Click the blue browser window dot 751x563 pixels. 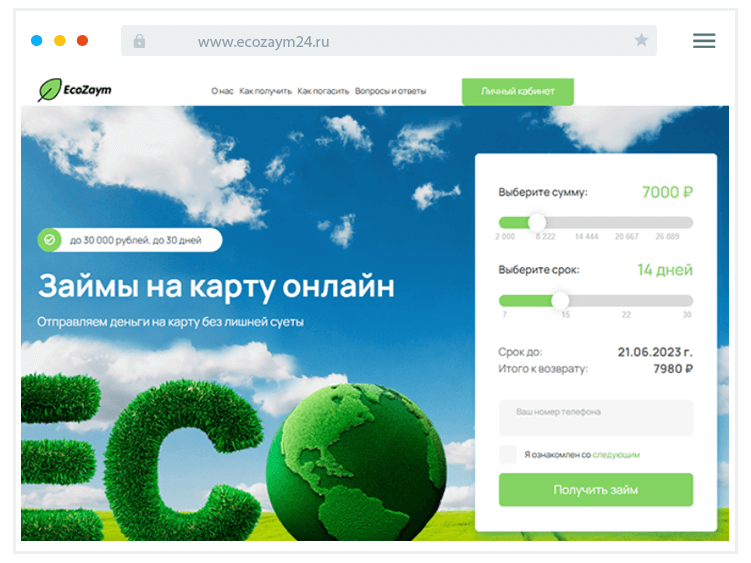(37, 41)
